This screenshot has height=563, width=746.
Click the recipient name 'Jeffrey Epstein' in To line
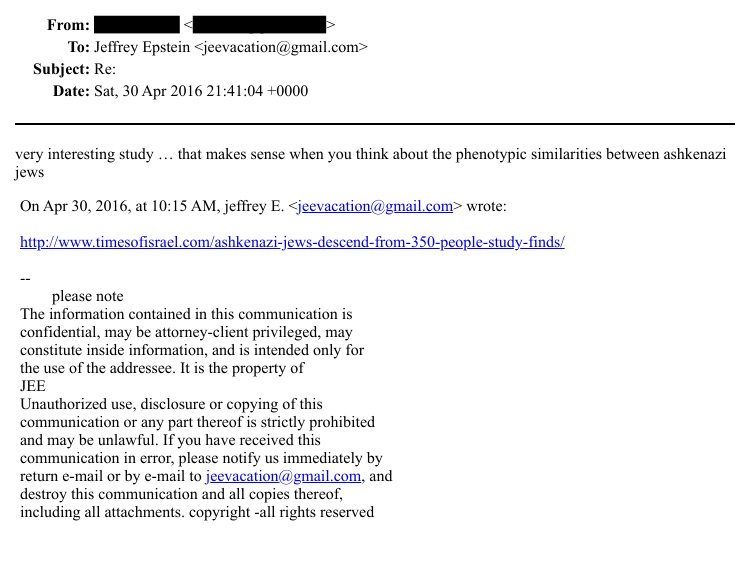pos(141,47)
